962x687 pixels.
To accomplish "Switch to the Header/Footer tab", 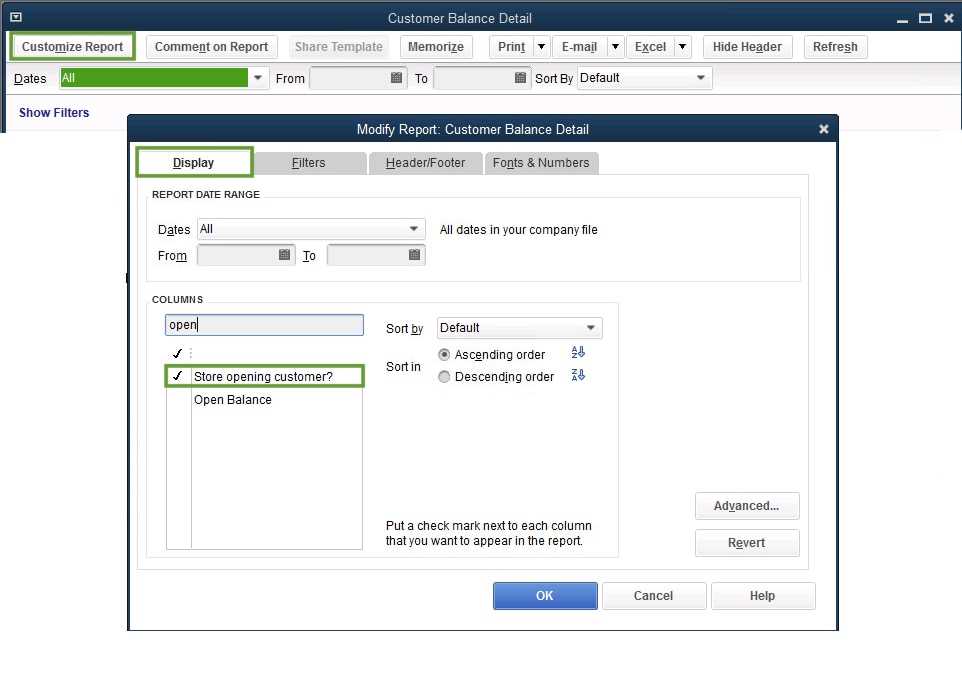I will (x=425, y=163).
